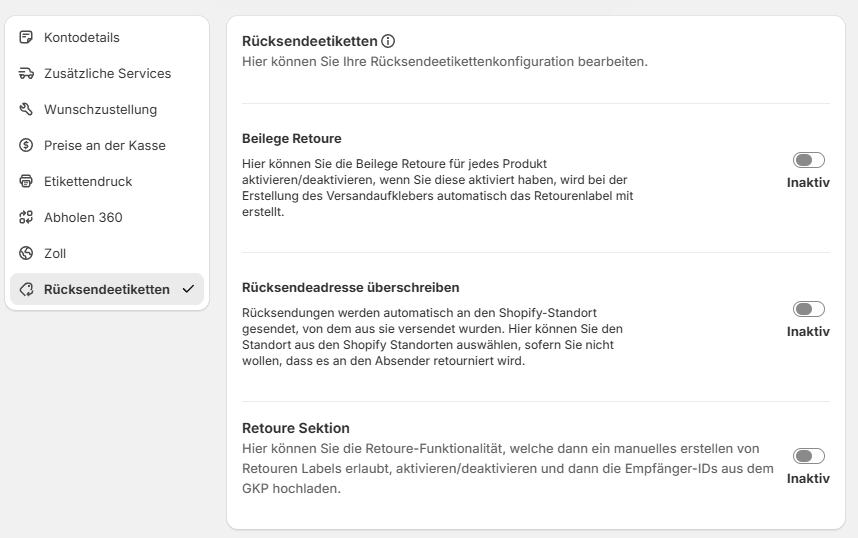This screenshot has width=858, height=538.
Task: Click the Abholen 360 icon
Action: (26, 217)
